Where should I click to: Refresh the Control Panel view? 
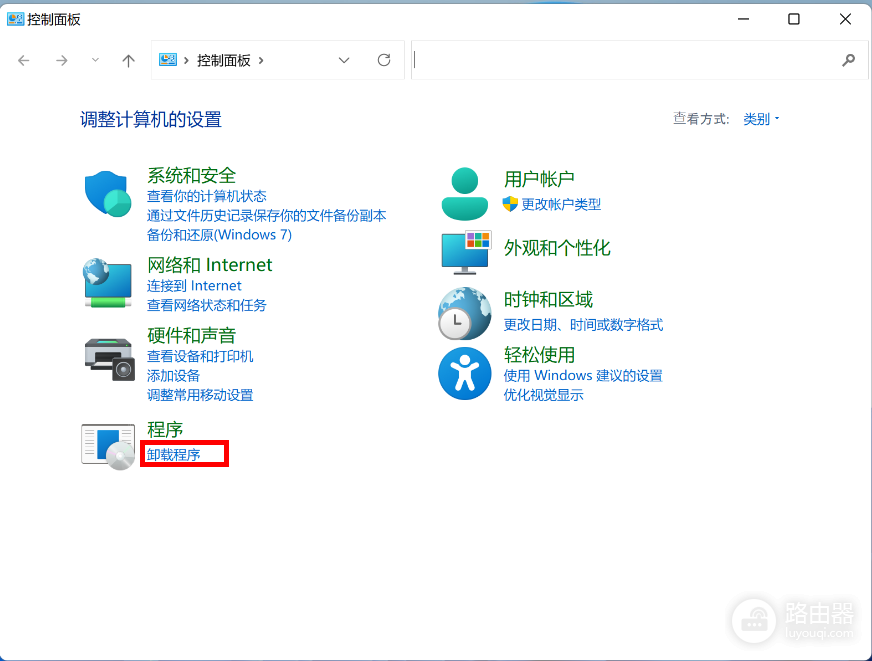(384, 60)
